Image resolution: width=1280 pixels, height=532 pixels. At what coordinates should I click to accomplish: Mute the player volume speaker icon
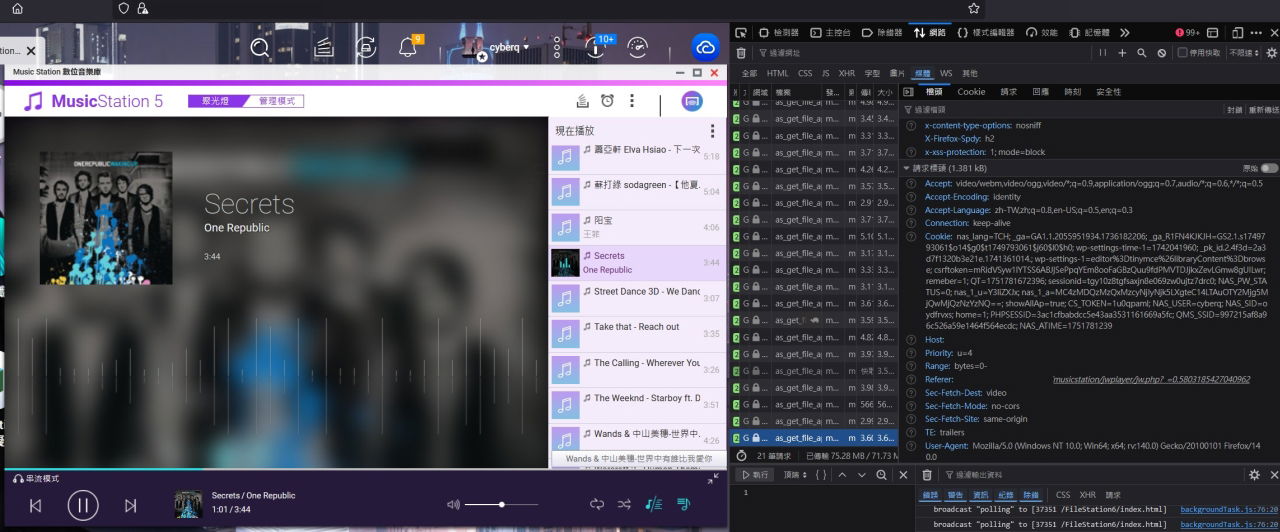[x=453, y=505]
